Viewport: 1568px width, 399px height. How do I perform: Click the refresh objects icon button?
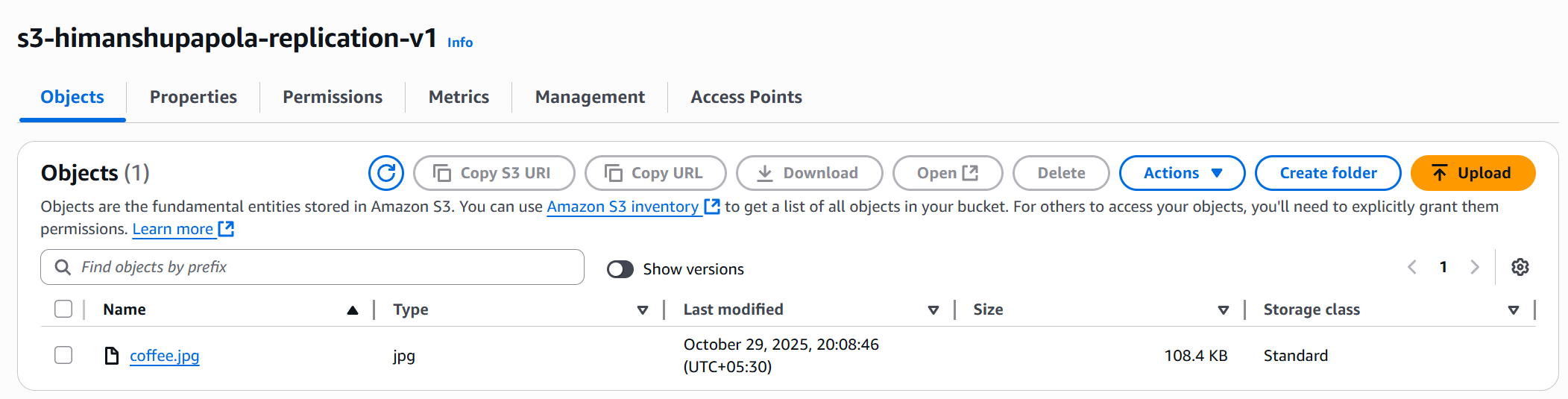point(385,173)
